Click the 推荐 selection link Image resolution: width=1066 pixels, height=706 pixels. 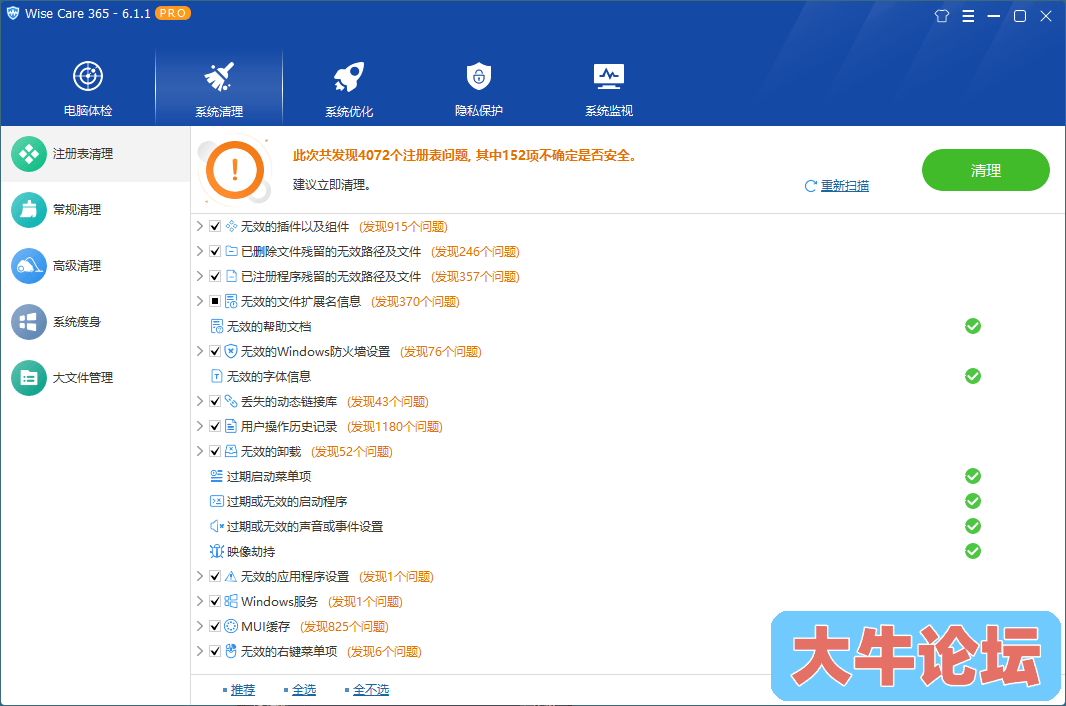click(x=243, y=690)
